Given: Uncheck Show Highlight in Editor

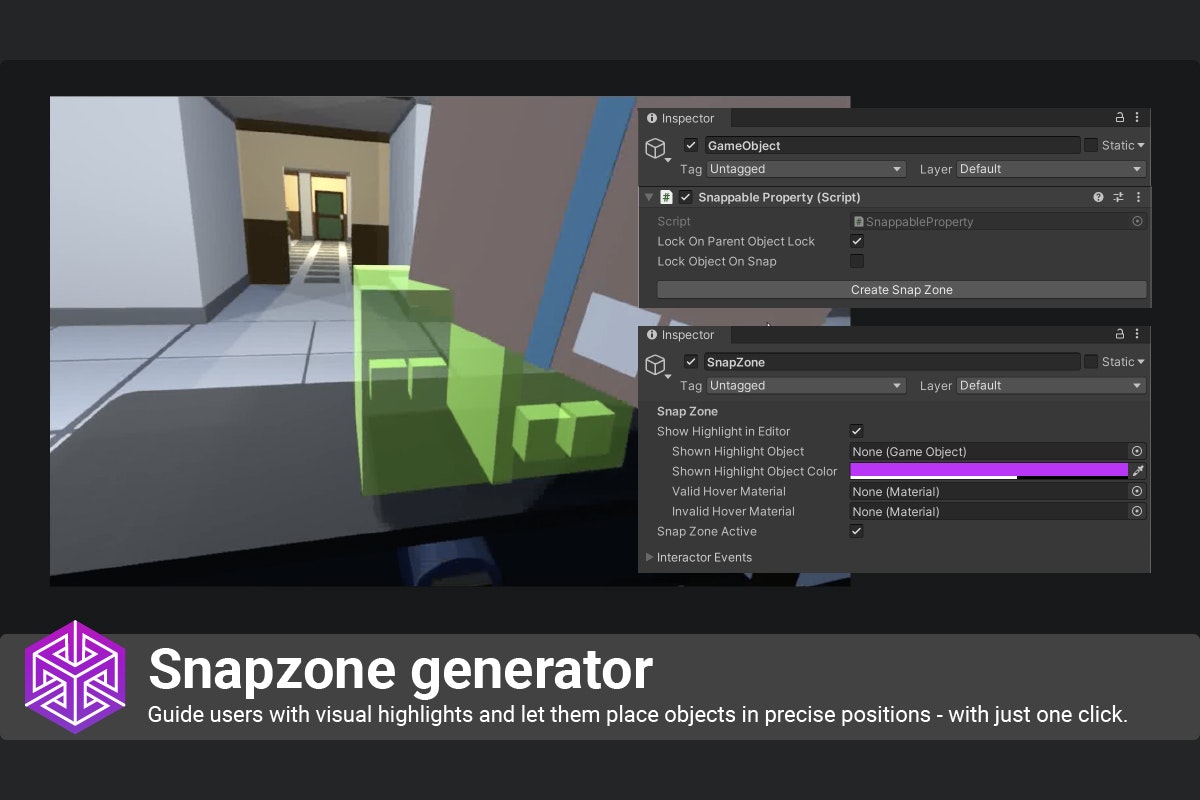Looking at the screenshot, I should coord(857,431).
